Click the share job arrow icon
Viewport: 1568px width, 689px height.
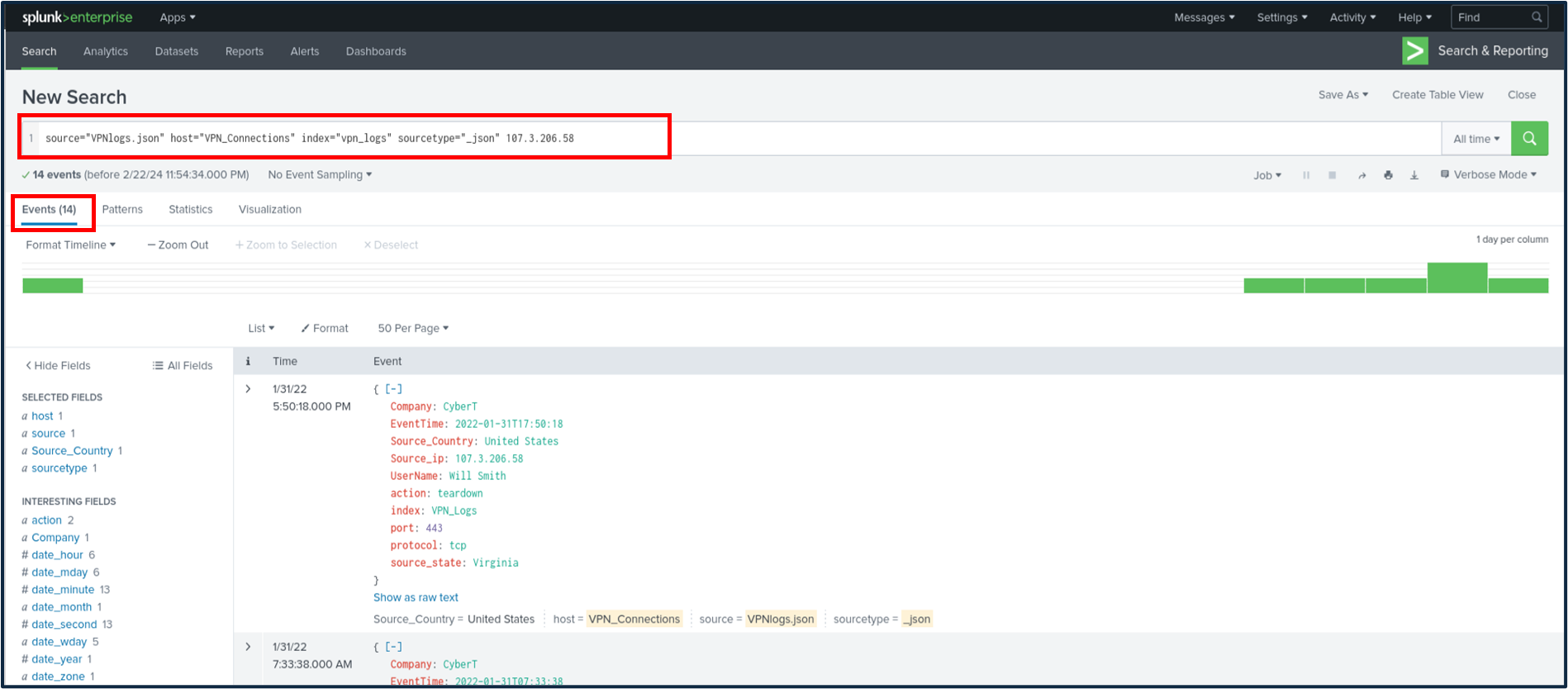(x=1361, y=175)
